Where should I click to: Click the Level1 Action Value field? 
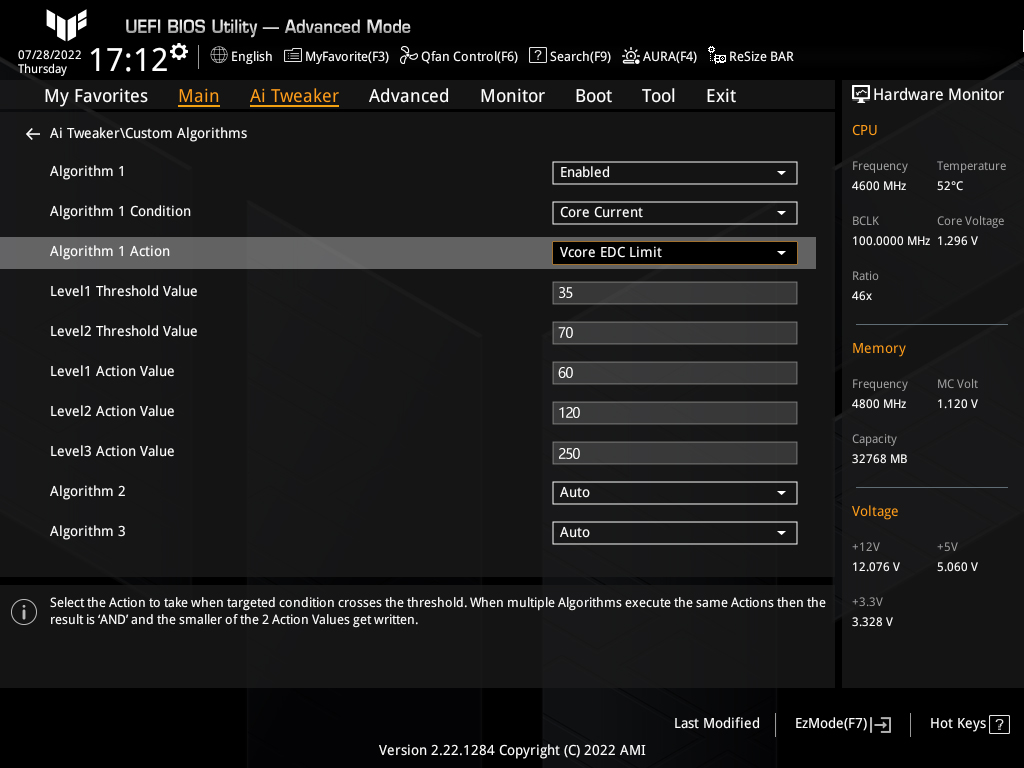(675, 373)
